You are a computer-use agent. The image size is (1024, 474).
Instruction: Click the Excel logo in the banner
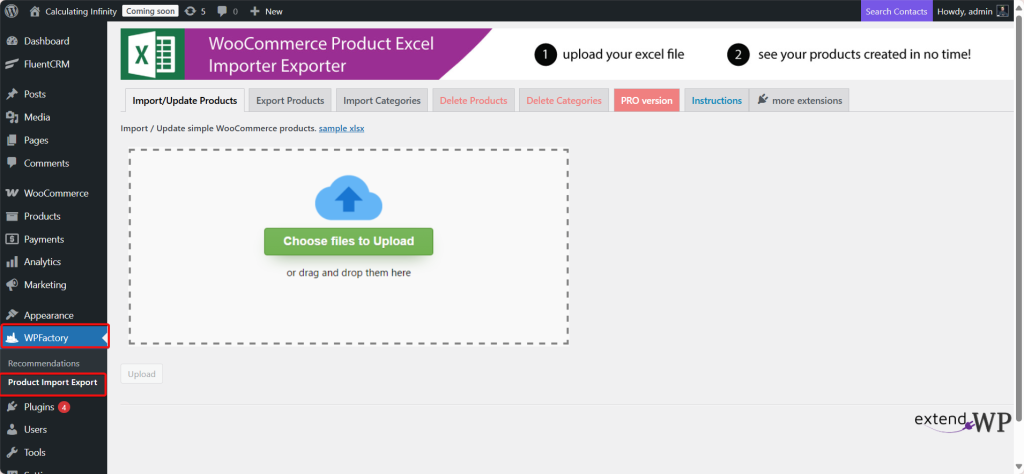pos(153,54)
